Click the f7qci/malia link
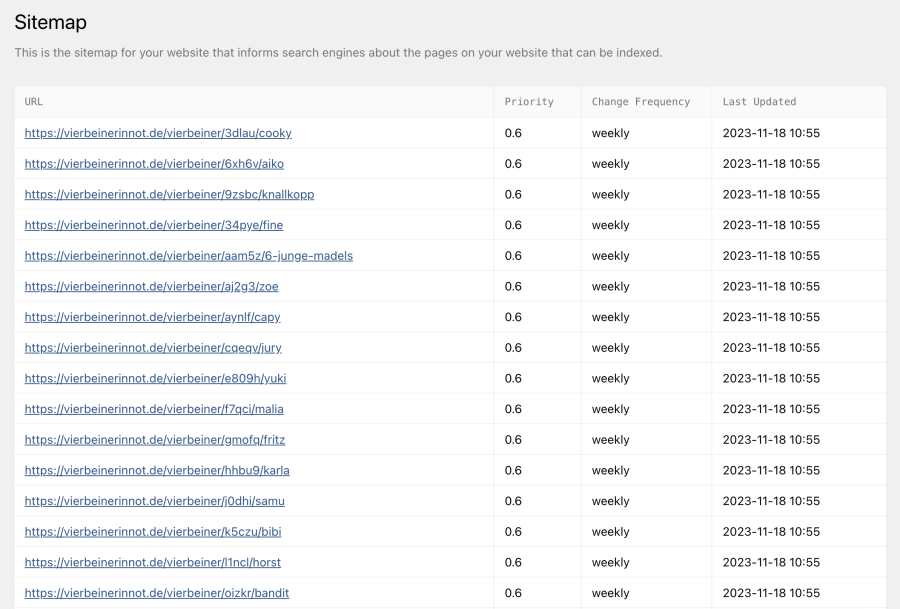 pos(154,409)
